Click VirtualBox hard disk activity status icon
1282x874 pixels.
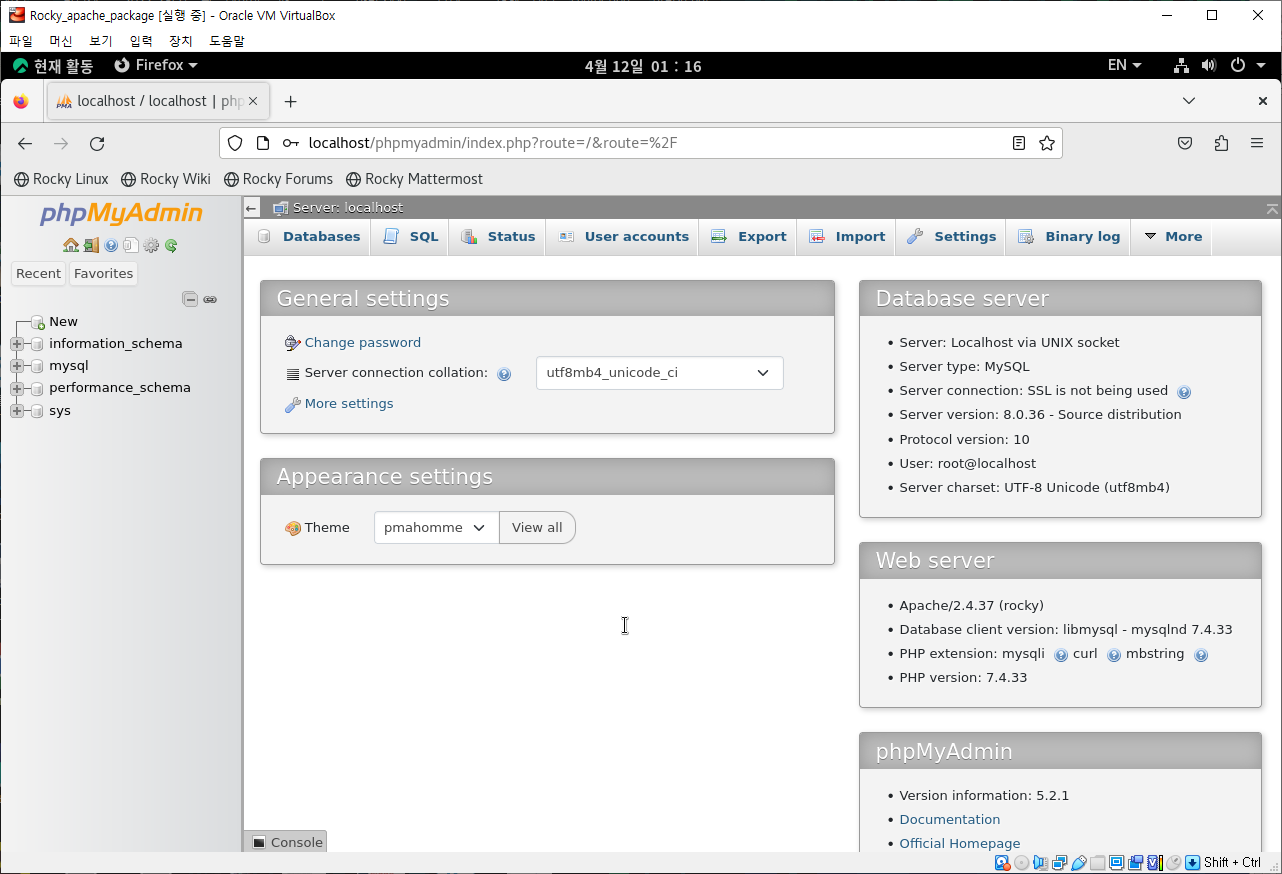point(1002,862)
